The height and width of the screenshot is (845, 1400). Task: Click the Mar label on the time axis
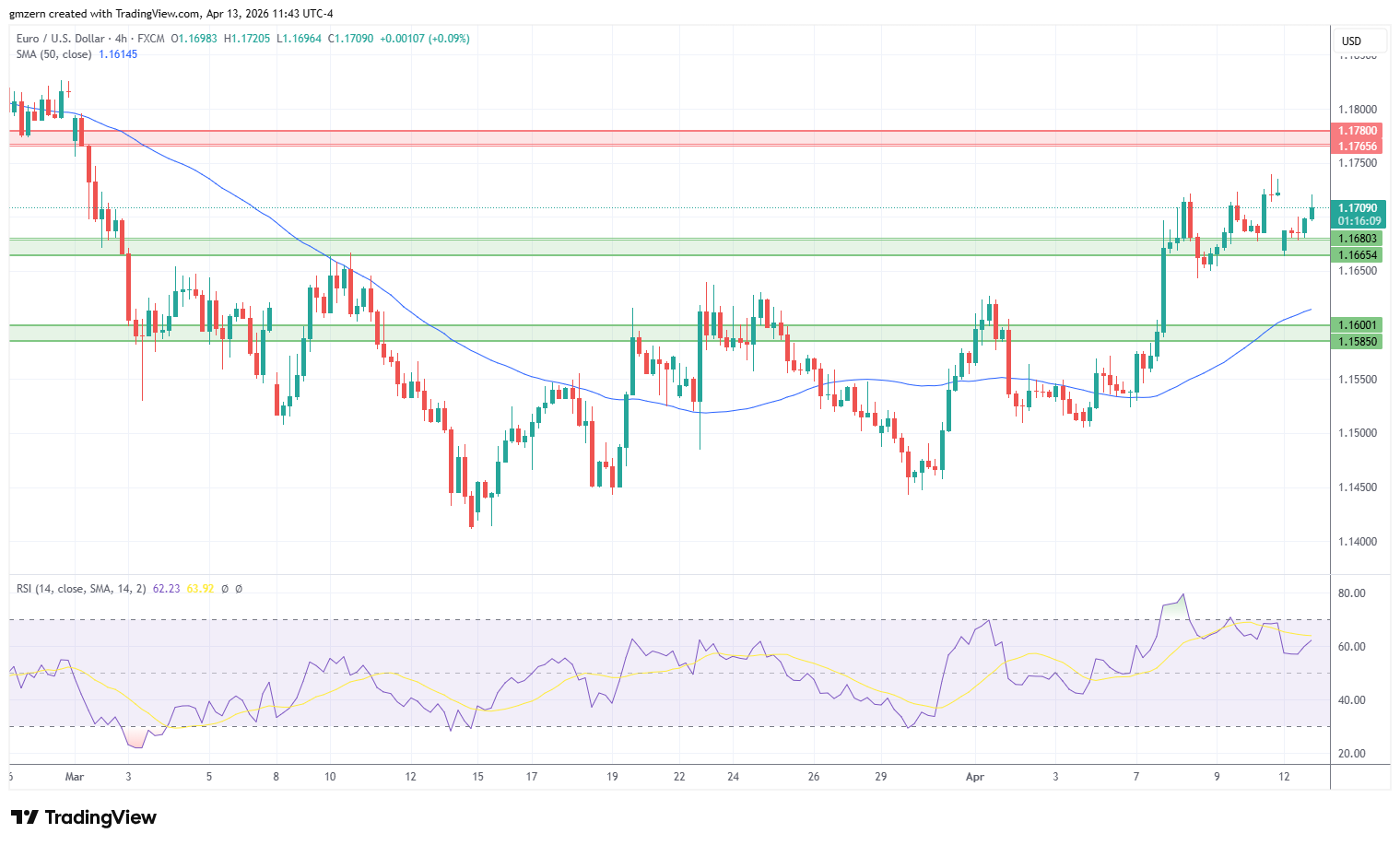pyautogui.click(x=75, y=777)
